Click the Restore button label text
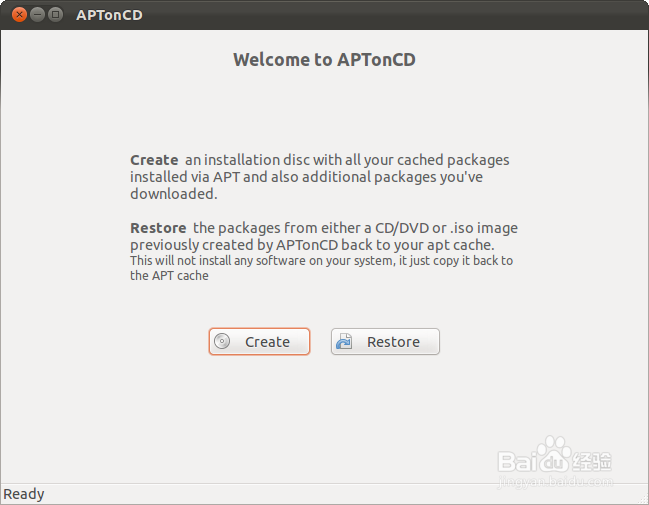The width and height of the screenshot is (649, 505). 393,342
